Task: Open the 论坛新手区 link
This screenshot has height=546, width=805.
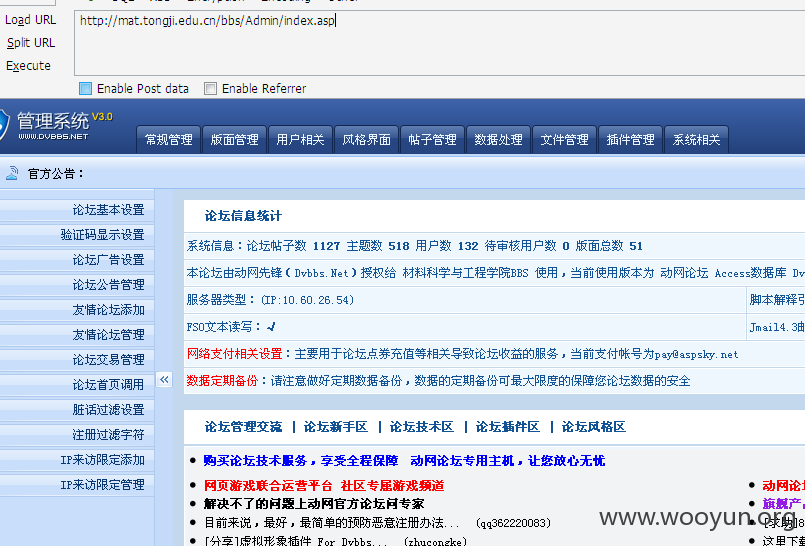Action: [x=336, y=427]
